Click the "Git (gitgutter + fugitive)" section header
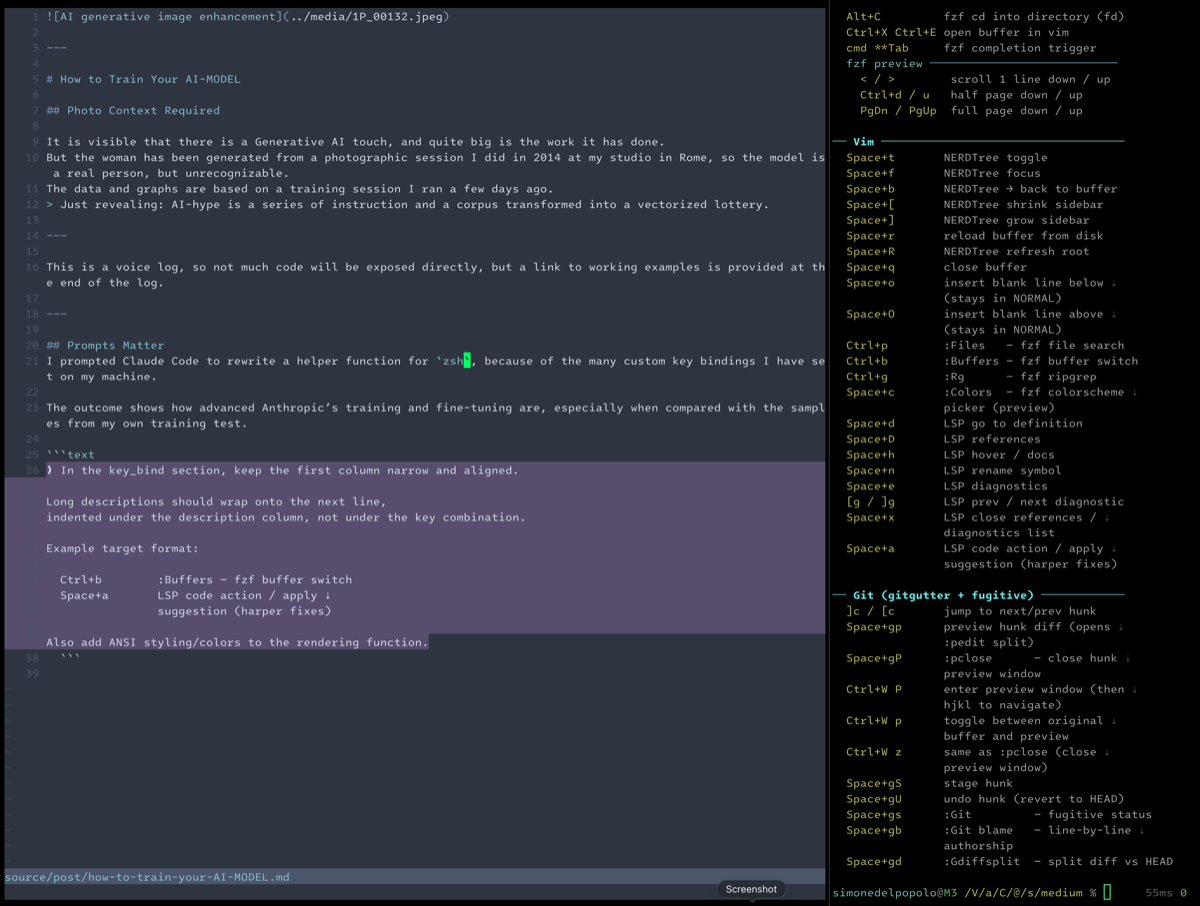This screenshot has height=906, width=1200. 942,595
